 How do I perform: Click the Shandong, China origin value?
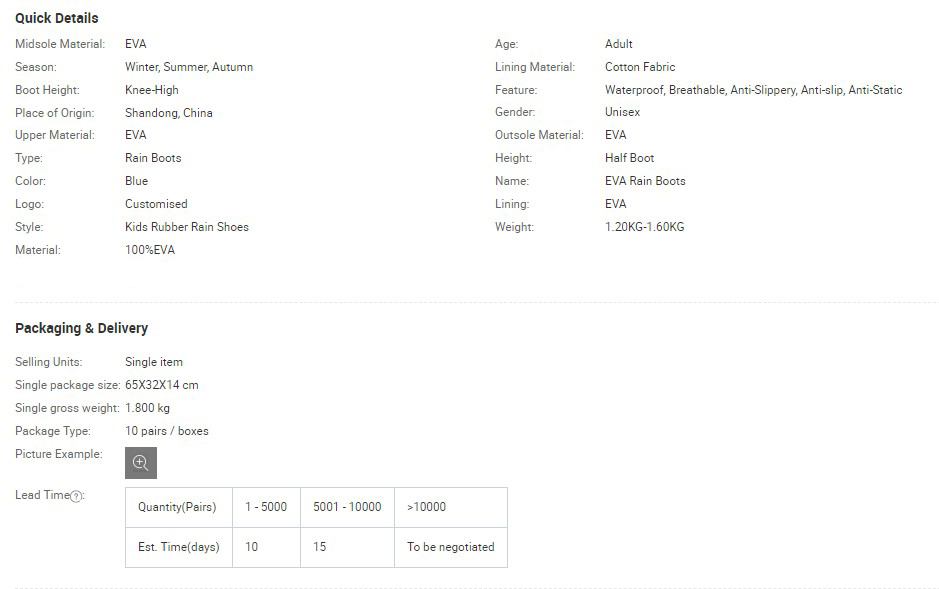click(x=169, y=113)
